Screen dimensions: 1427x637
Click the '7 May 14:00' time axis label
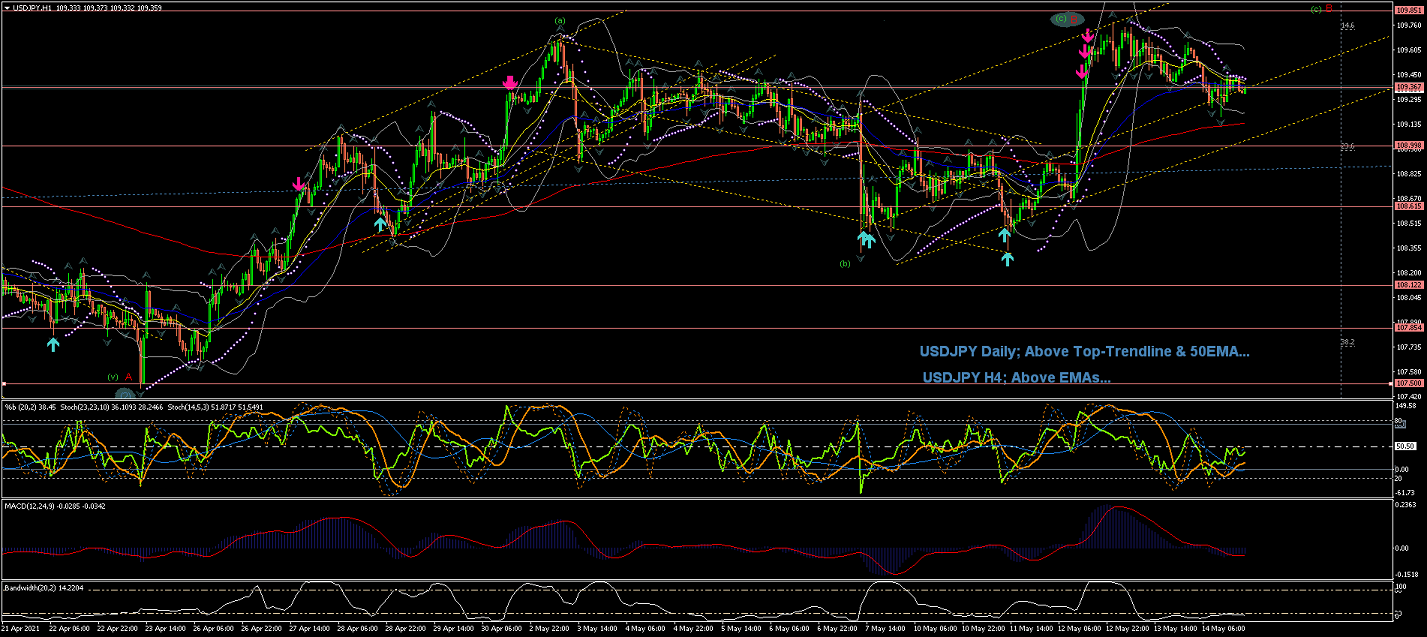tap(884, 630)
